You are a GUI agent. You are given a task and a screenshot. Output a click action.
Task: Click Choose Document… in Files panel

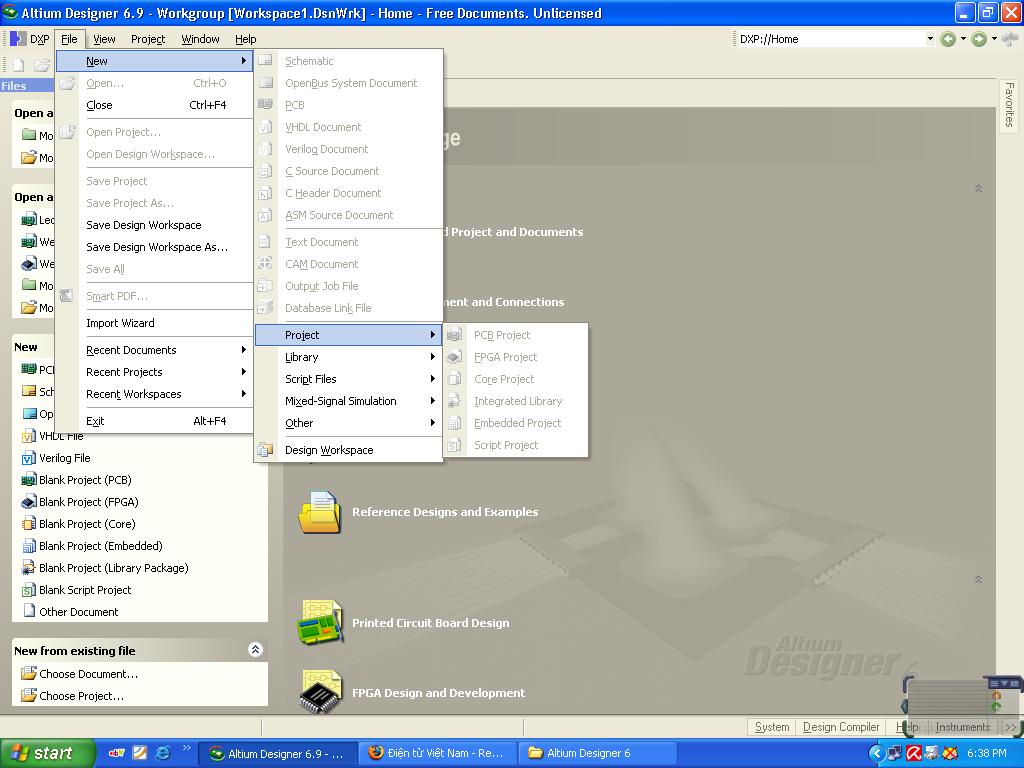coord(89,674)
